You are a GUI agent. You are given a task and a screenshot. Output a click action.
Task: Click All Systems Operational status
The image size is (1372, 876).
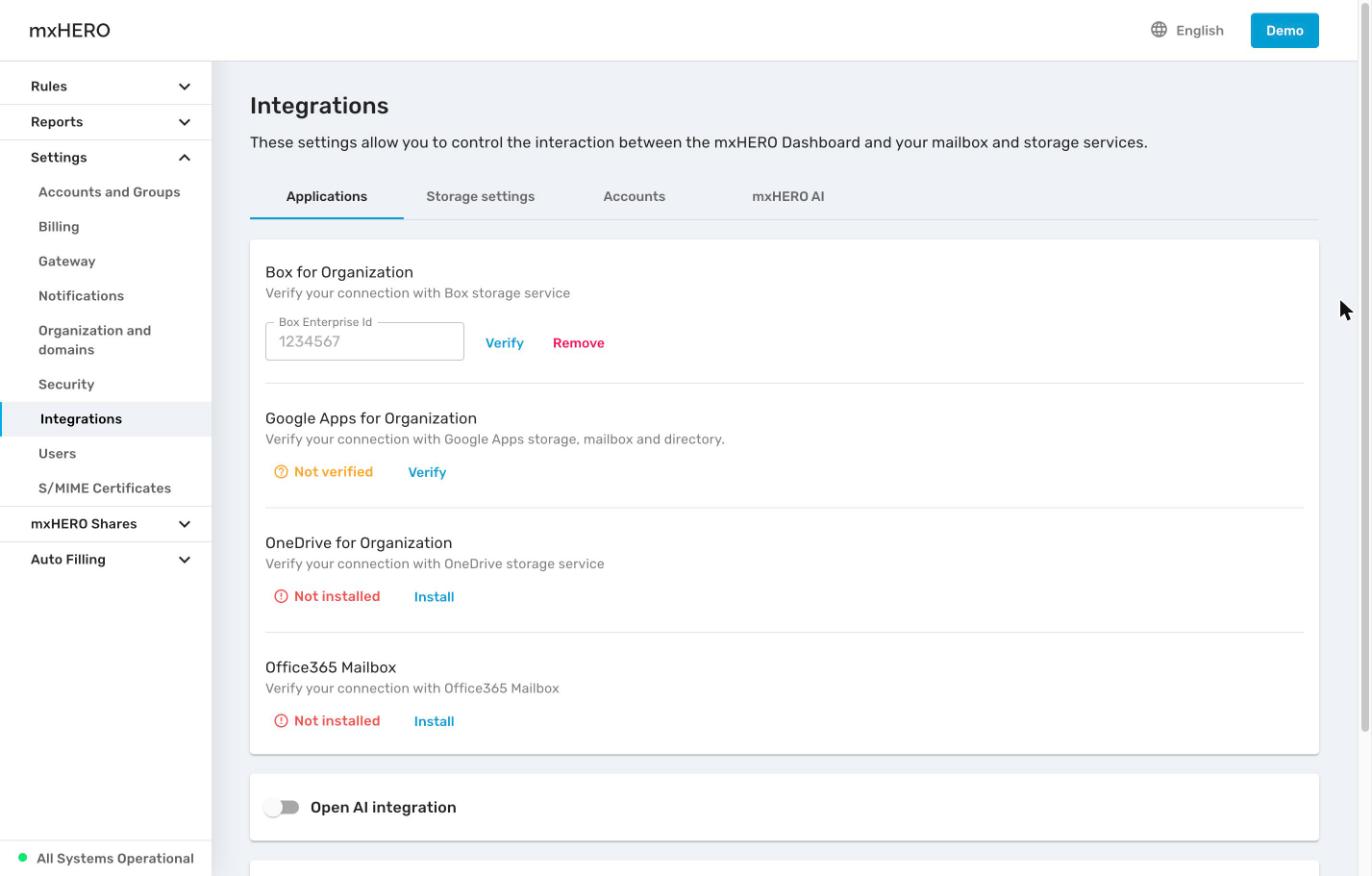point(115,858)
